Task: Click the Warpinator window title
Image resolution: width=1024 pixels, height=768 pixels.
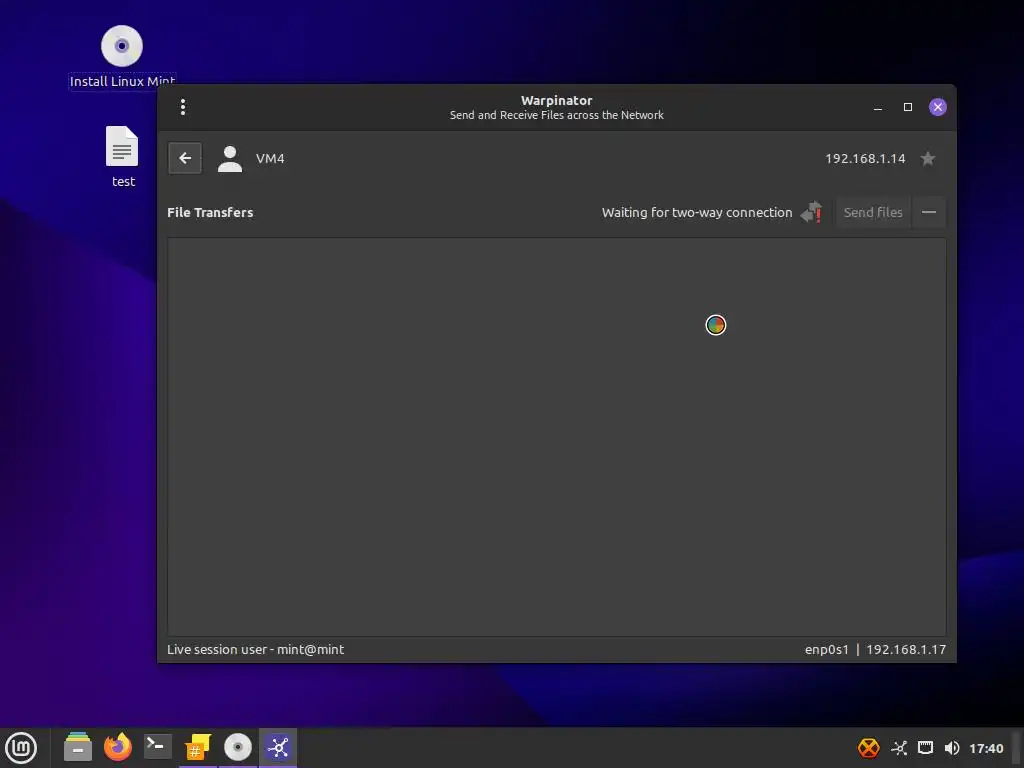Action: coord(556,101)
